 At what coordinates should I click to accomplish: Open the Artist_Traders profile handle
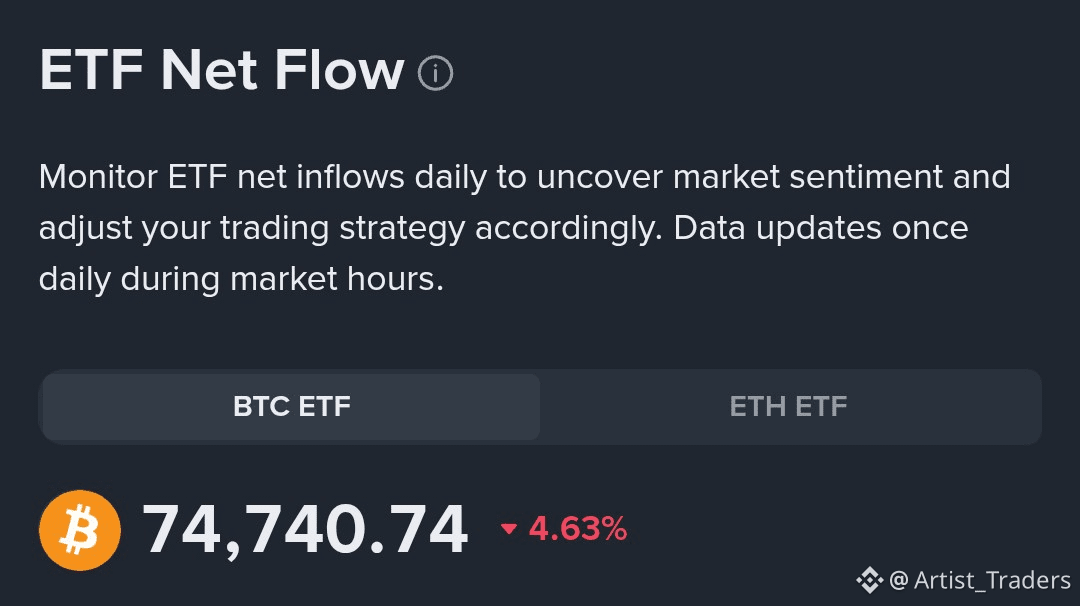click(x=992, y=580)
